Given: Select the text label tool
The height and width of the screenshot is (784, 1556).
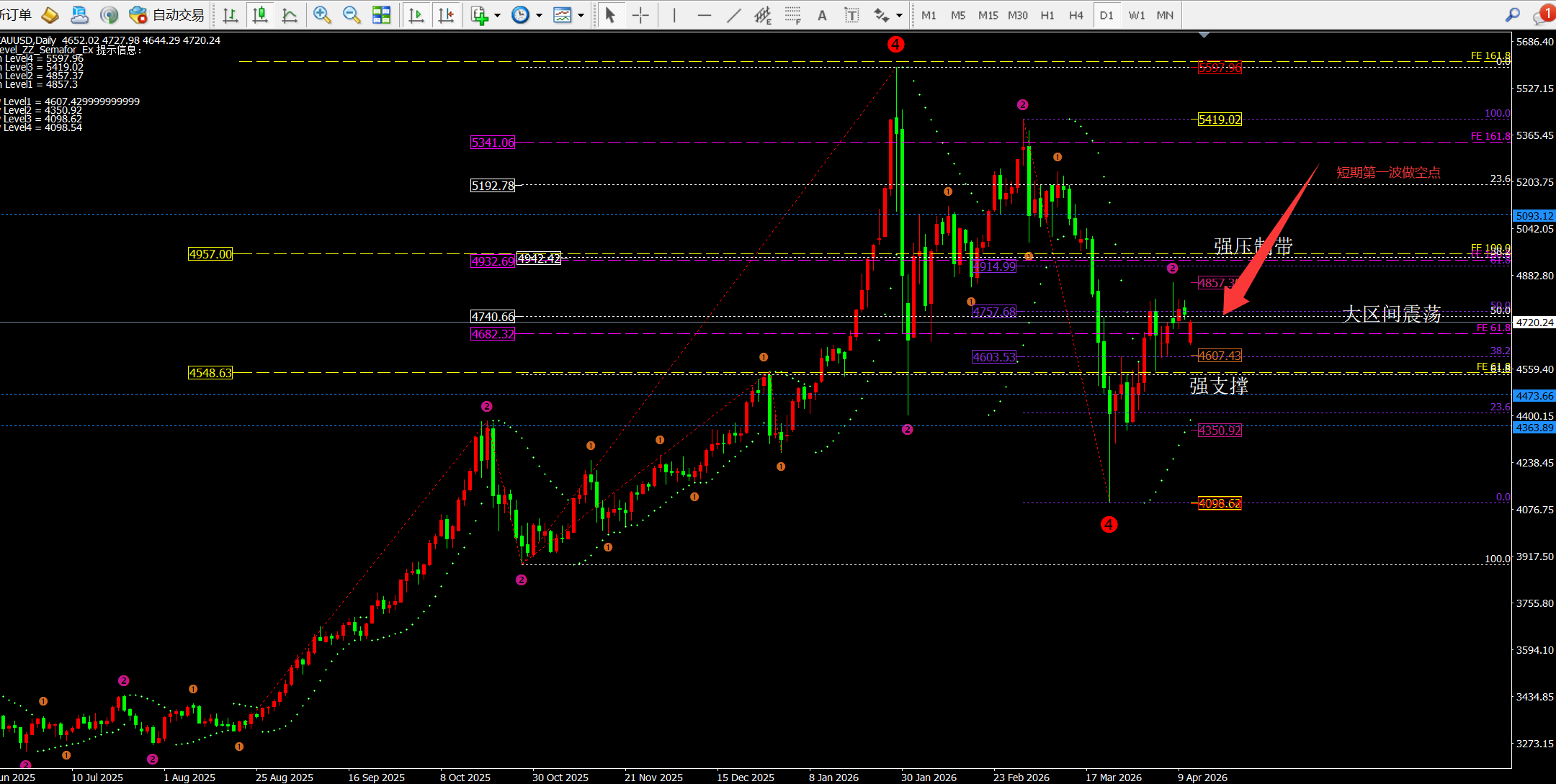Looking at the screenshot, I should [851, 15].
